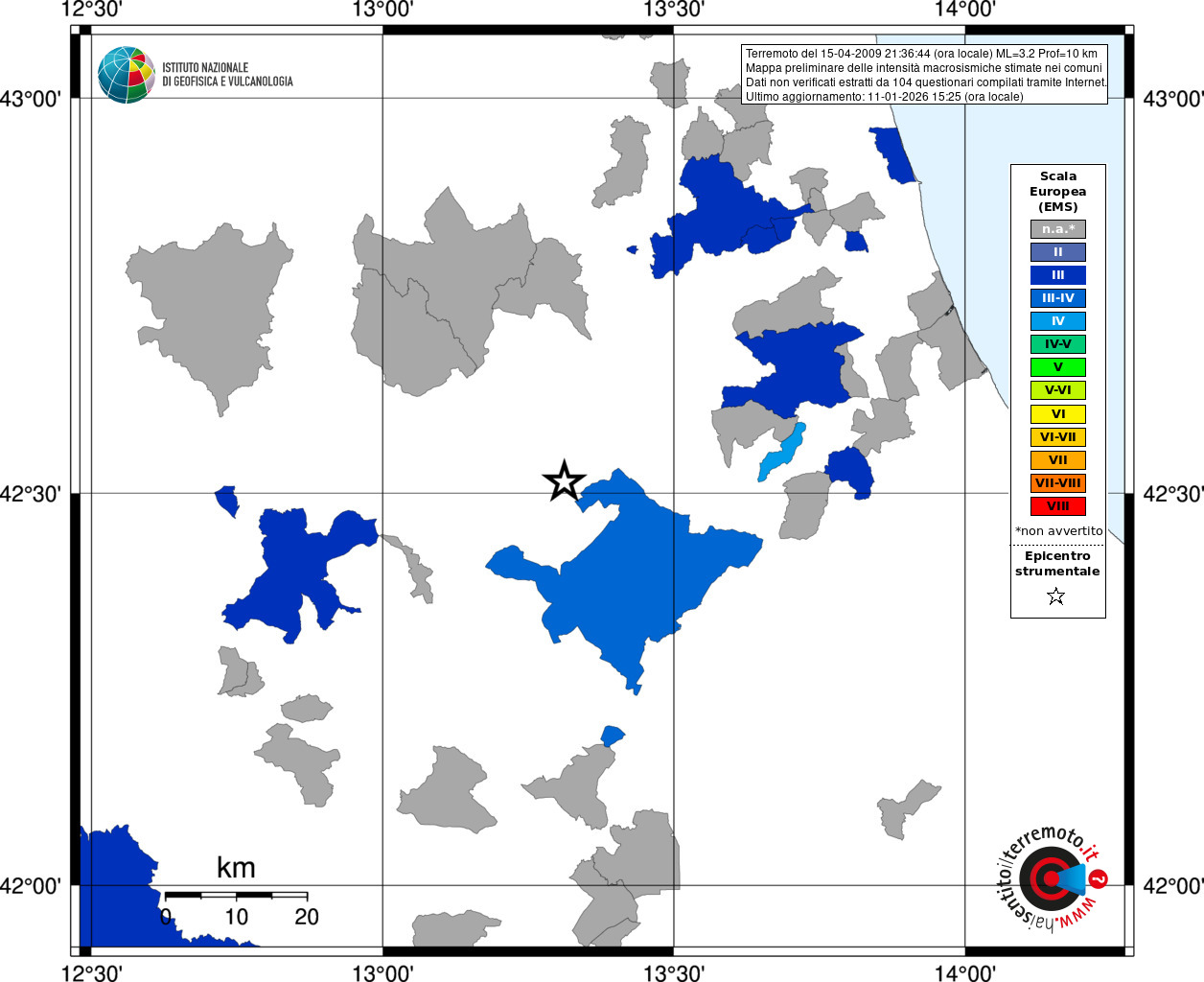Select the orange VII legend swatch
Viewport: 1204px width, 982px height.
coord(1058,460)
